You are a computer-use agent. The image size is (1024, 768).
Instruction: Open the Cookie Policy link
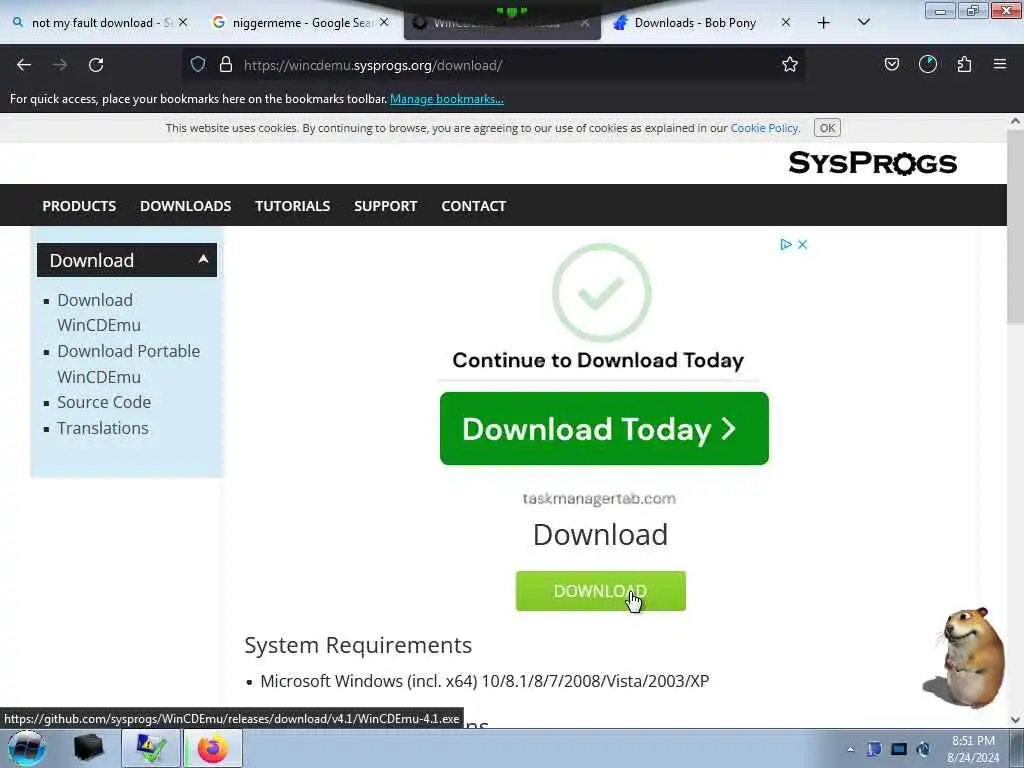click(x=764, y=128)
